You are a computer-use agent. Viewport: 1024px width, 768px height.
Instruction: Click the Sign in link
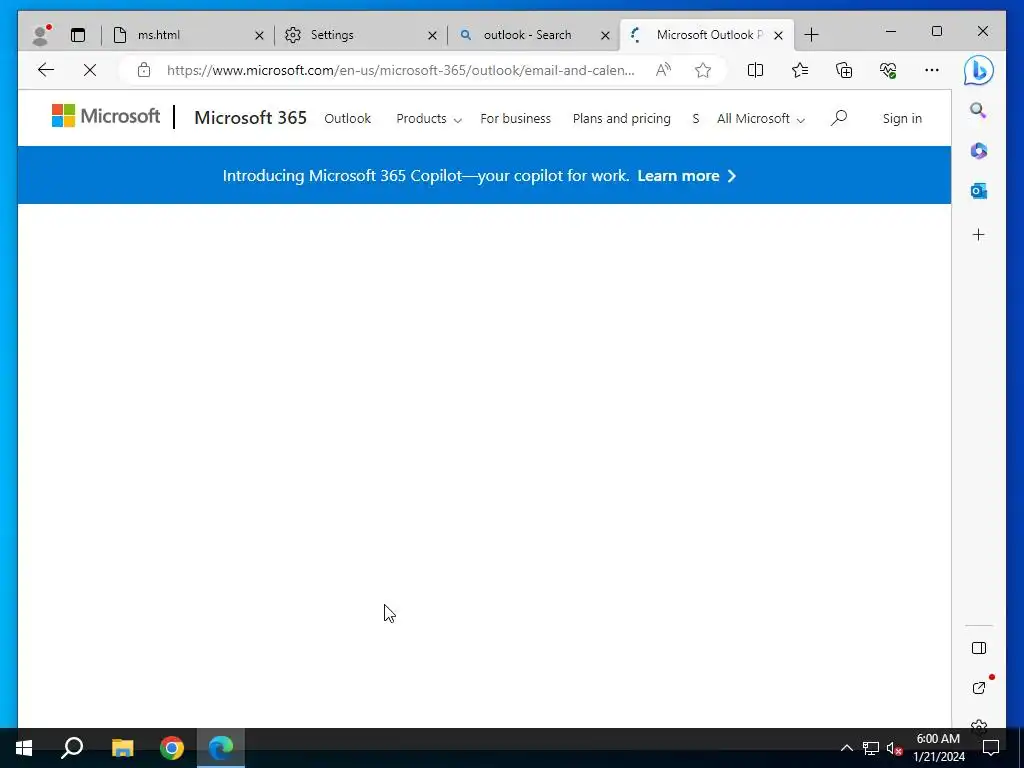[x=902, y=118]
